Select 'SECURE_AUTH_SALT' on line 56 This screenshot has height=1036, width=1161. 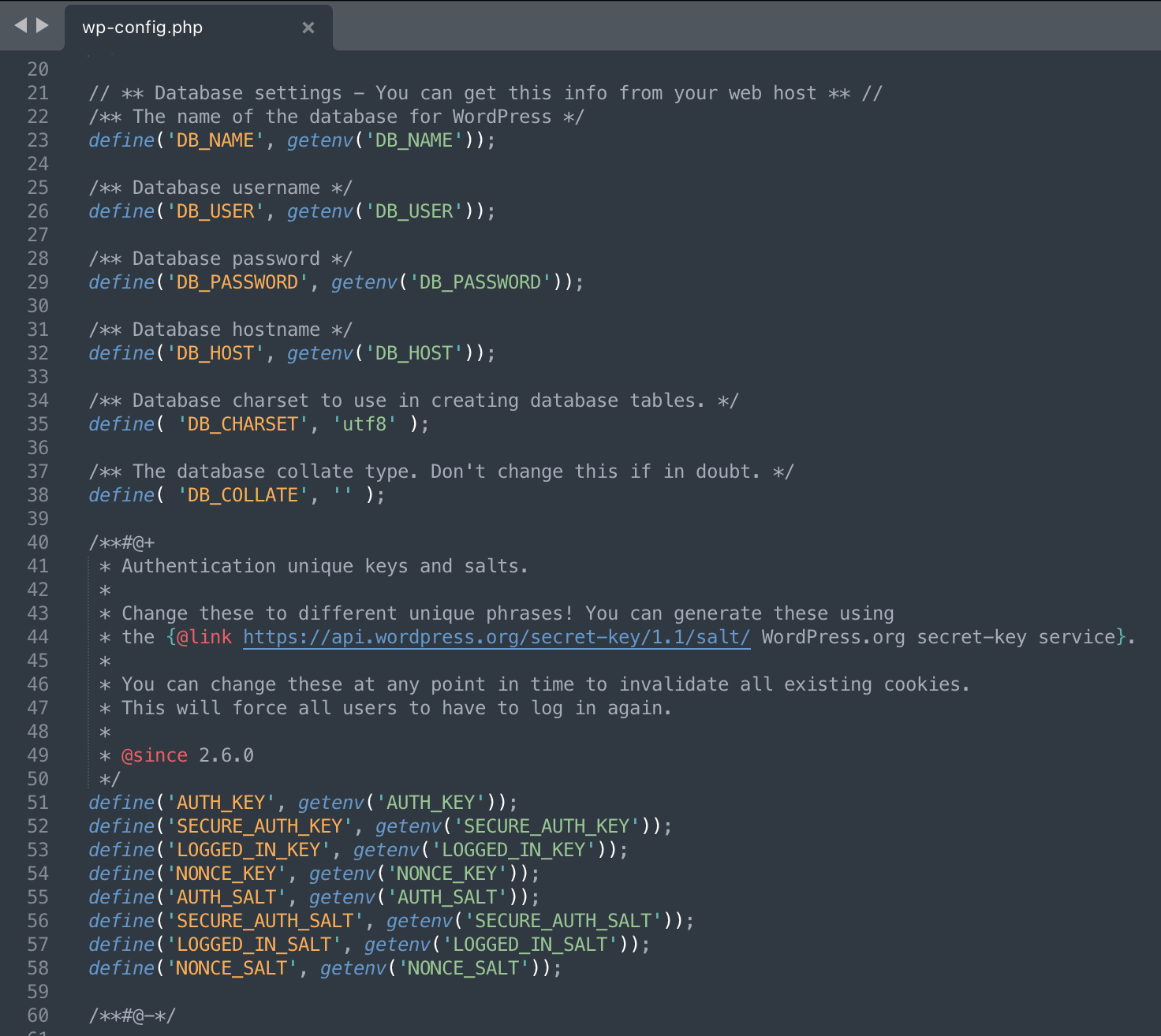pyautogui.click(x=262, y=920)
